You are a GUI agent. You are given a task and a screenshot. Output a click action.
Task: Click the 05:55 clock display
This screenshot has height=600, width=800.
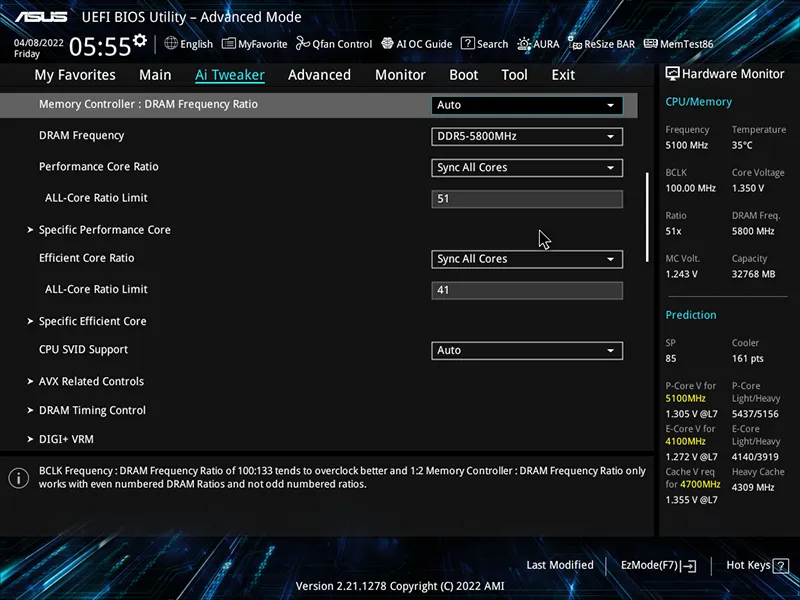tap(100, 47)
